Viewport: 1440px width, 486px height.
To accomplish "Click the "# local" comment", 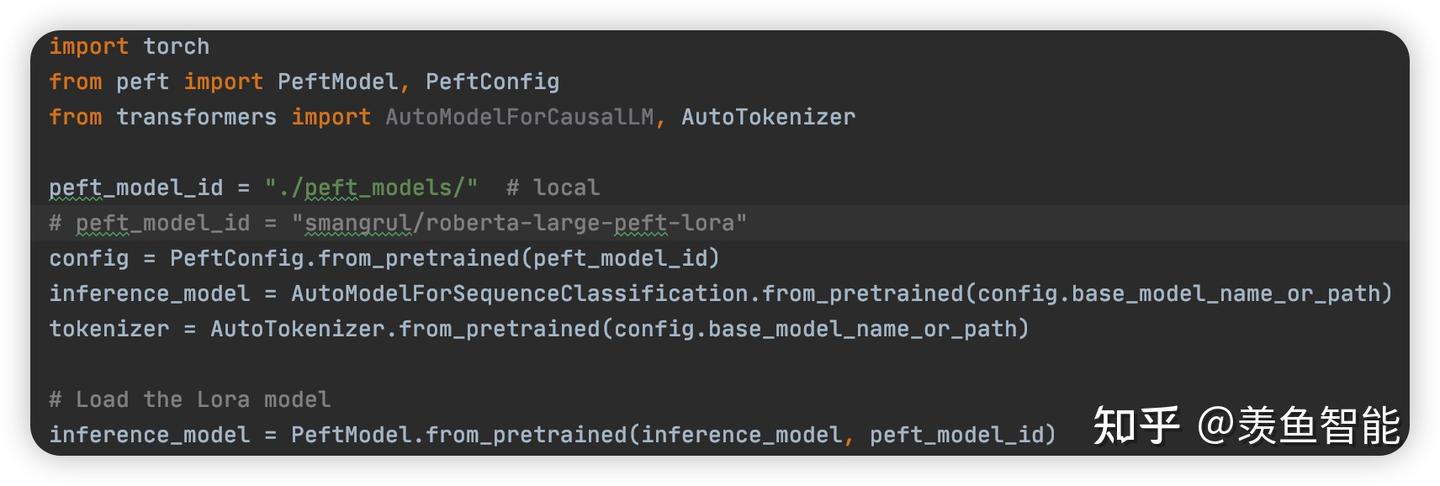I will click(552, 188).
